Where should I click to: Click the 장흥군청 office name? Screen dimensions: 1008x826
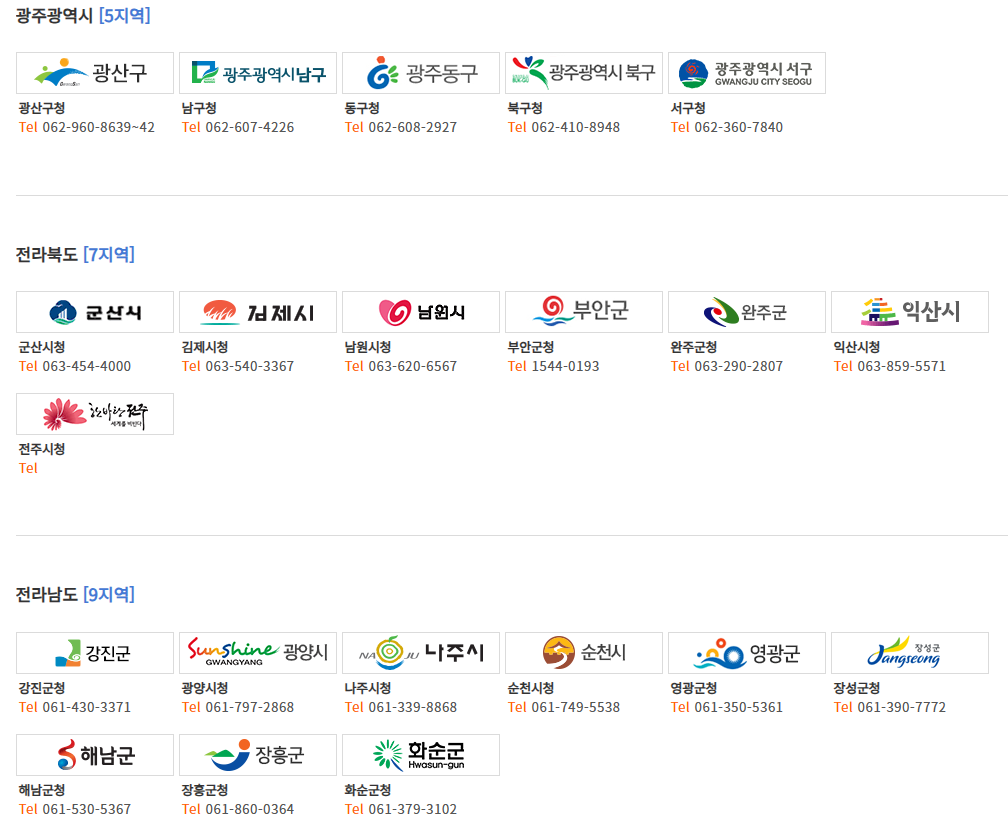click(x=205, y=790)
